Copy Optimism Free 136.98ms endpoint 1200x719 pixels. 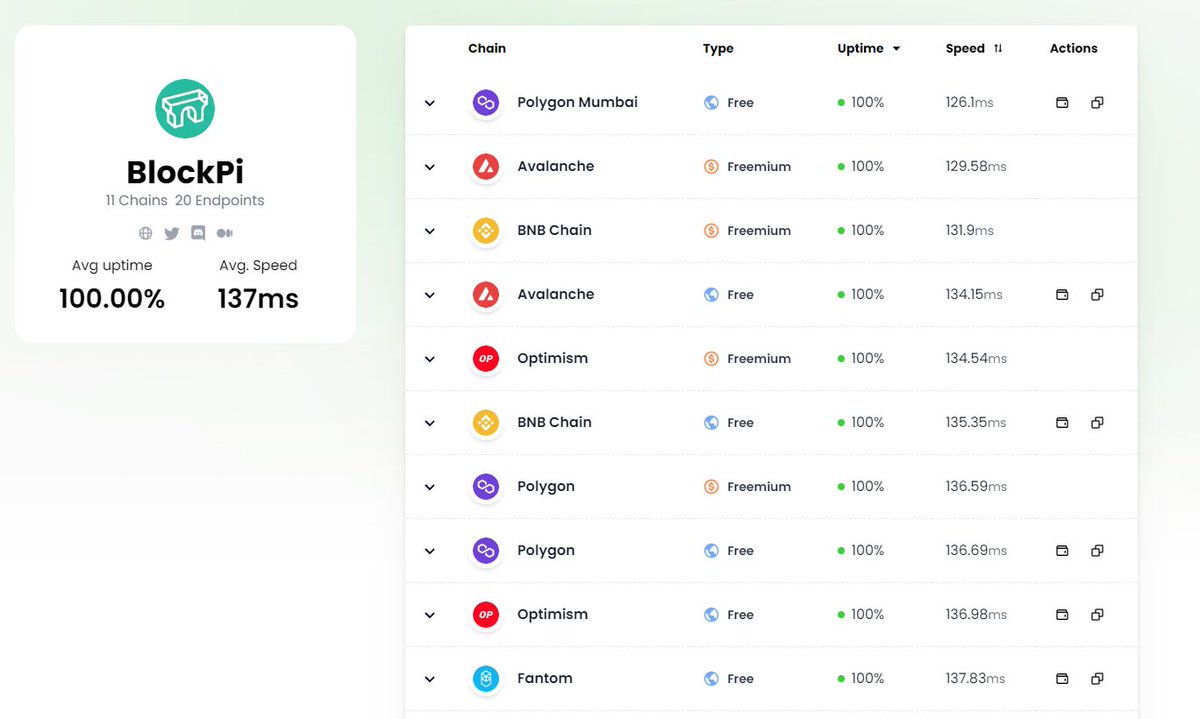[1097, 614]
